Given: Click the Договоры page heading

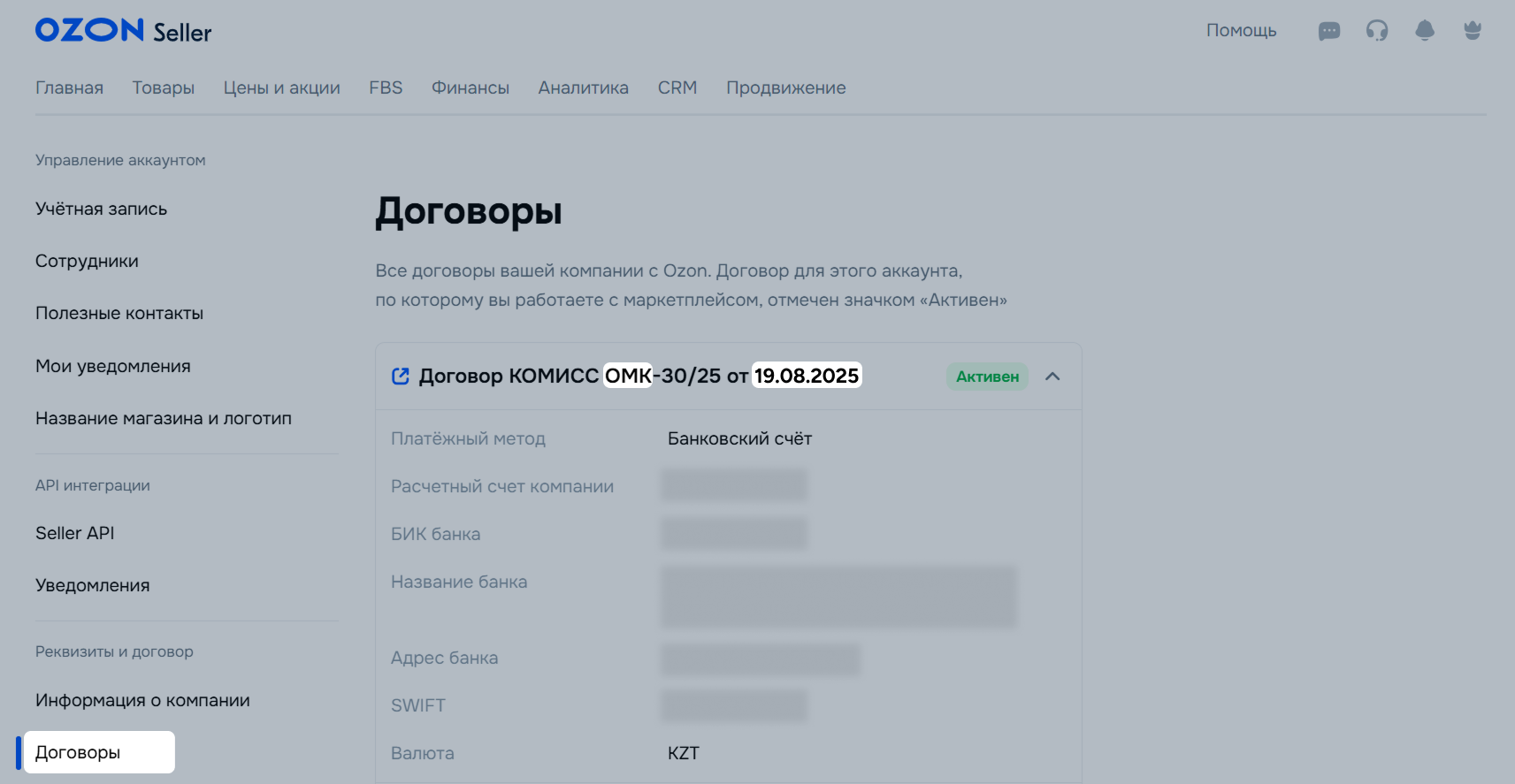Looking at the screenshot, I should pos(469,212).
